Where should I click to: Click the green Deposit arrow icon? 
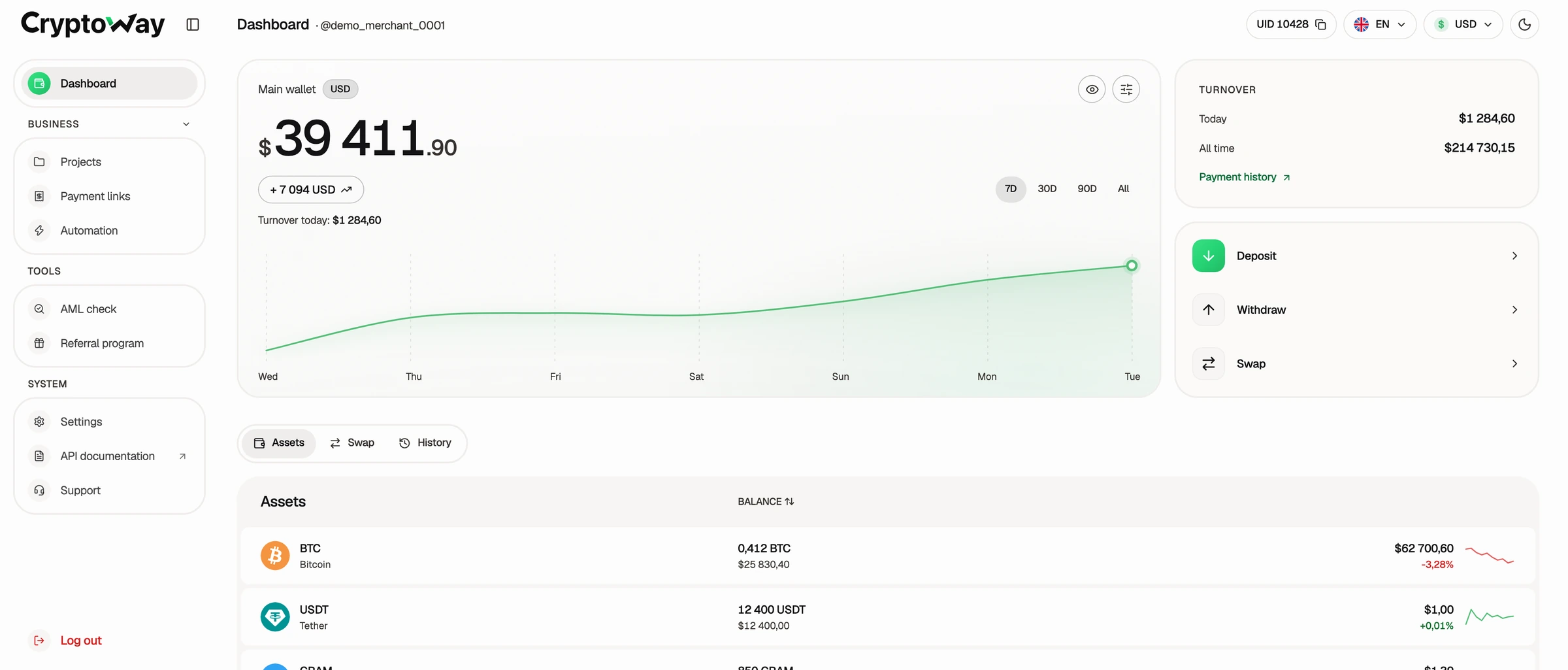[x=1209, y=256]
